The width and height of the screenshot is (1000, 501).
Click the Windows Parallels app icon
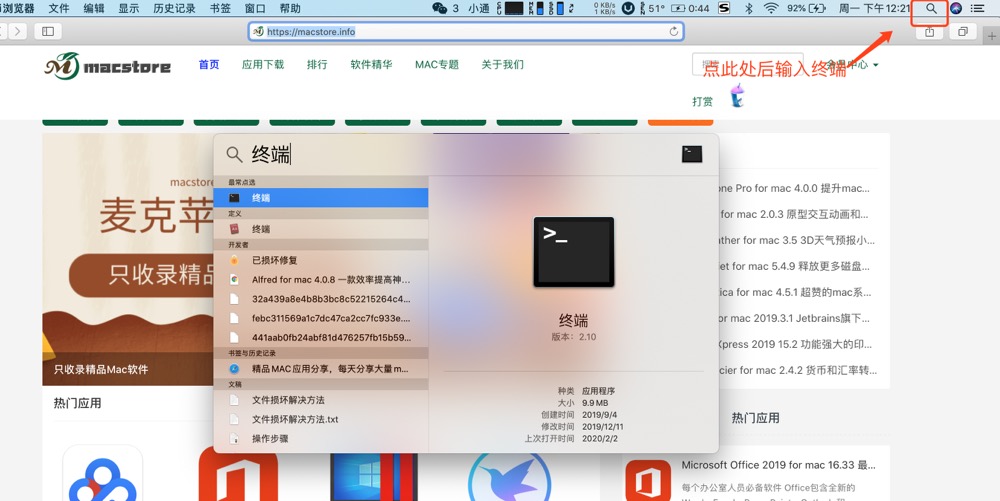[374, 477]
